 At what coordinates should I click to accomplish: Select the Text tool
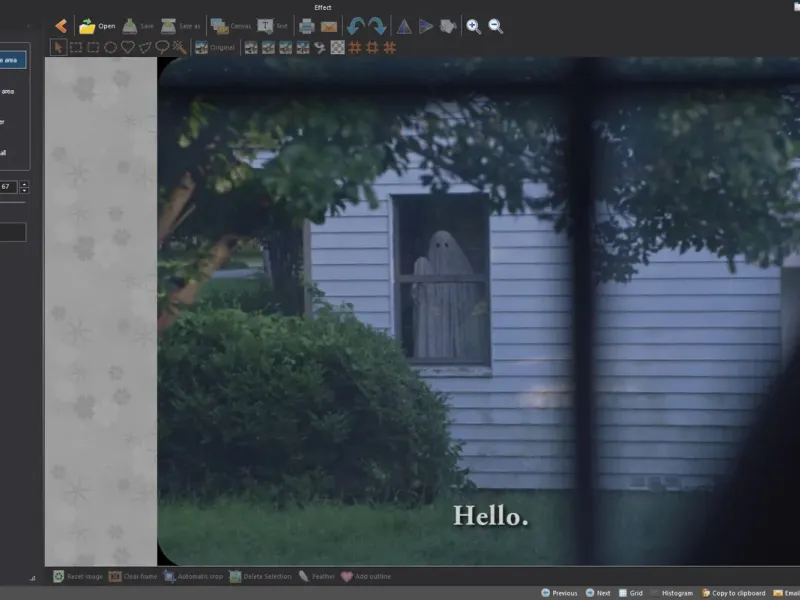coord(272,26)
